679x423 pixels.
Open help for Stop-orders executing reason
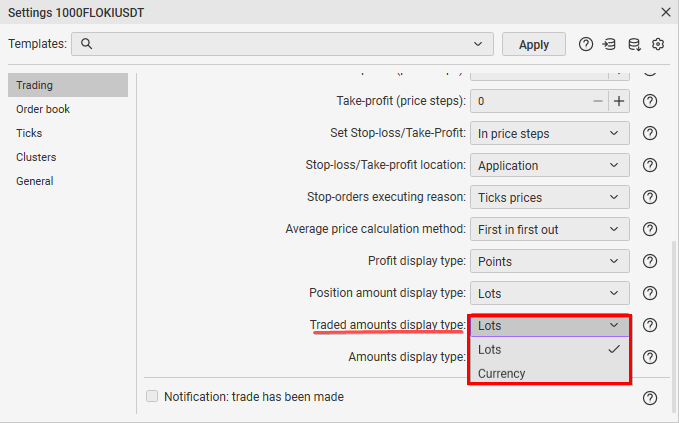coord(650,197)
